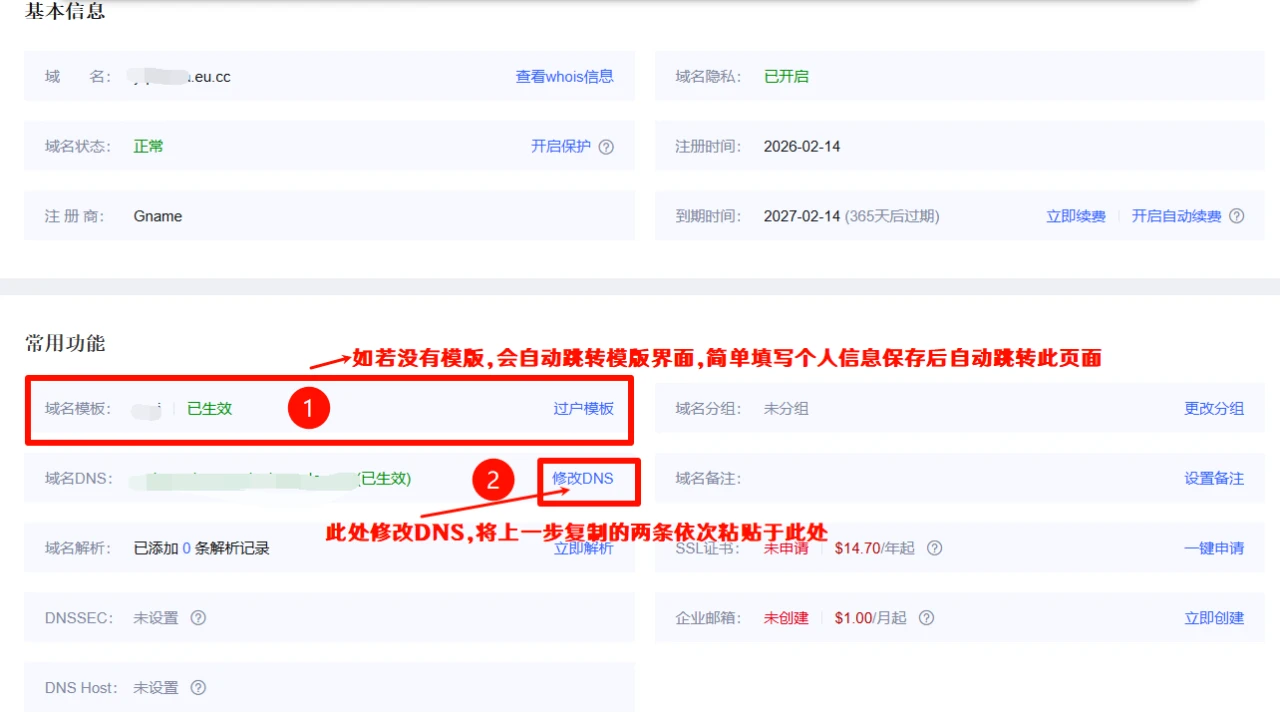Image resolution: width=1280 pixels, height=719 pixels.
Task: Click 立即解析 in the 域名解析 row
Action: pos(584,548)
